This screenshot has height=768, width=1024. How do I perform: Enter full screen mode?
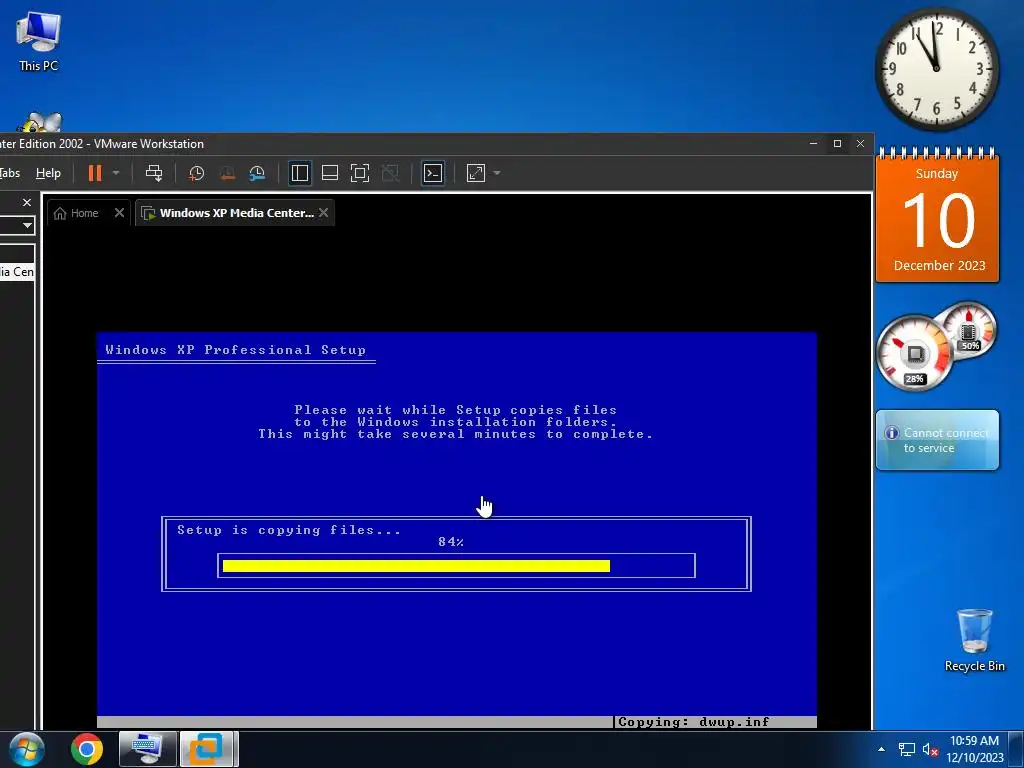pos(360,173)
